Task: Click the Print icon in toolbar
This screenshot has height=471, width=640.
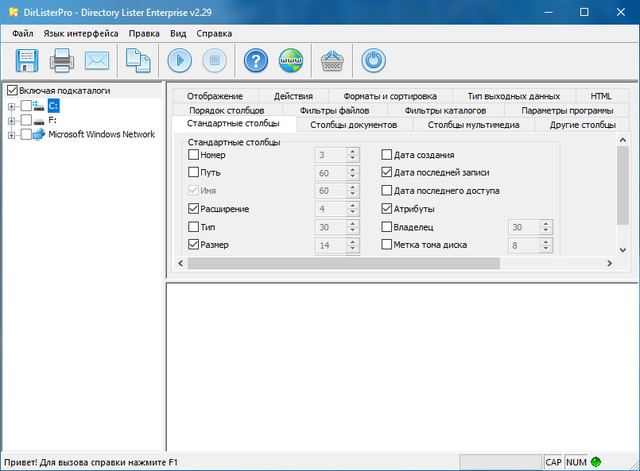Action: coord(61,60)
